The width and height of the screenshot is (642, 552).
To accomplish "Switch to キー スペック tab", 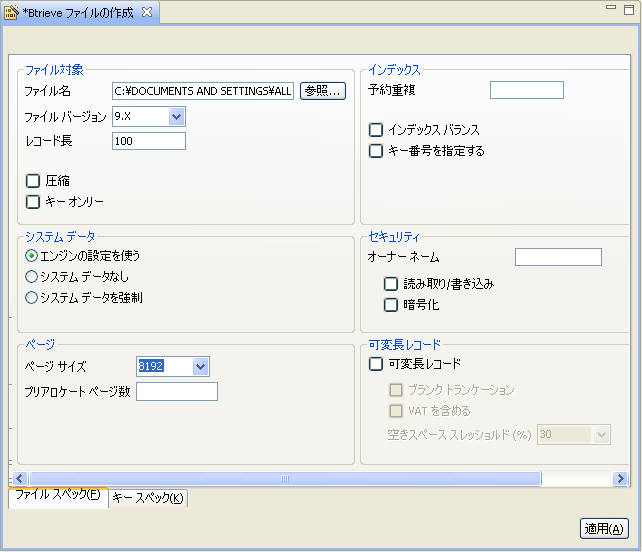I will point(148,498).
